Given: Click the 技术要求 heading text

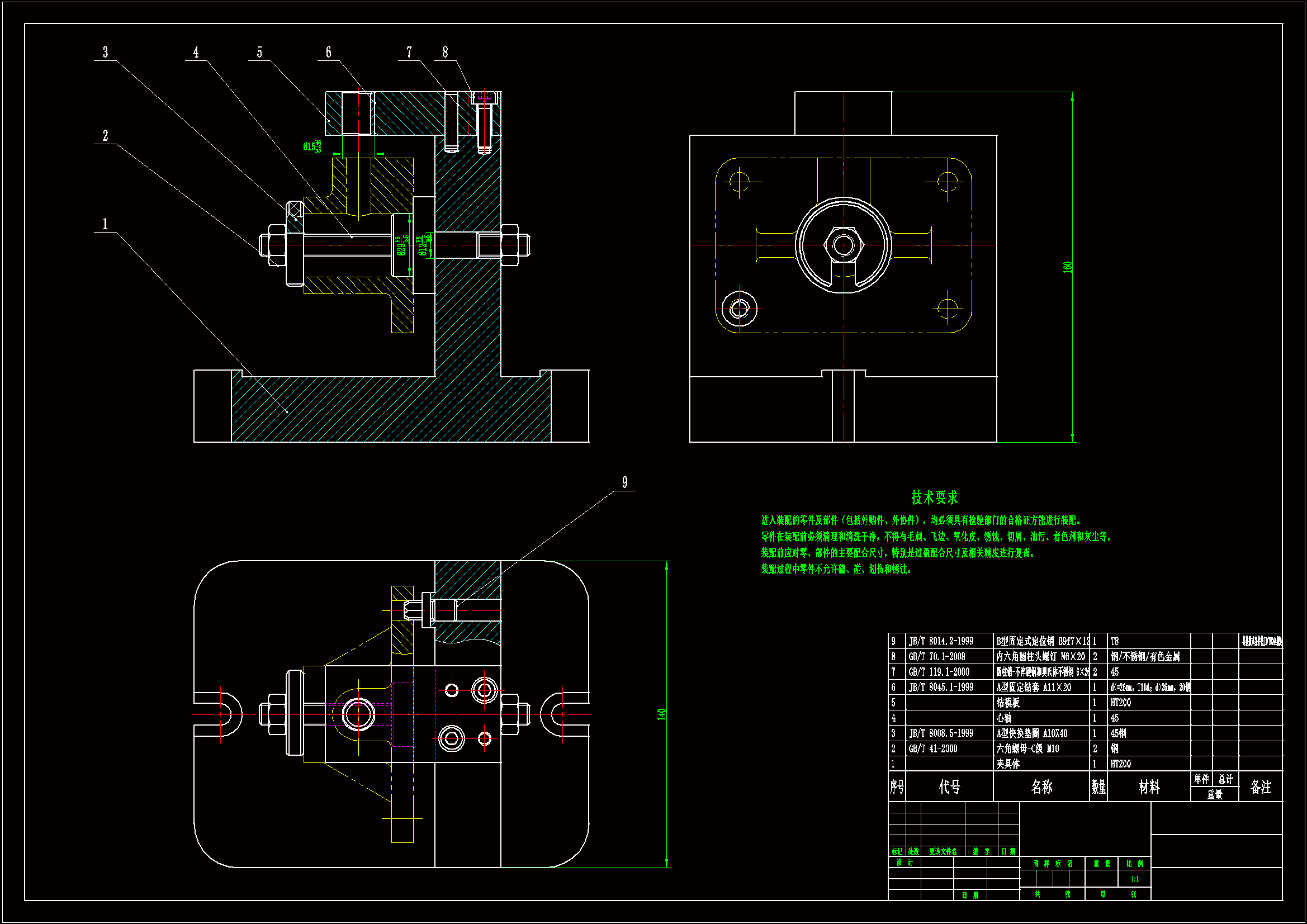Looking at the screenshot, I should tap(934, 497).
